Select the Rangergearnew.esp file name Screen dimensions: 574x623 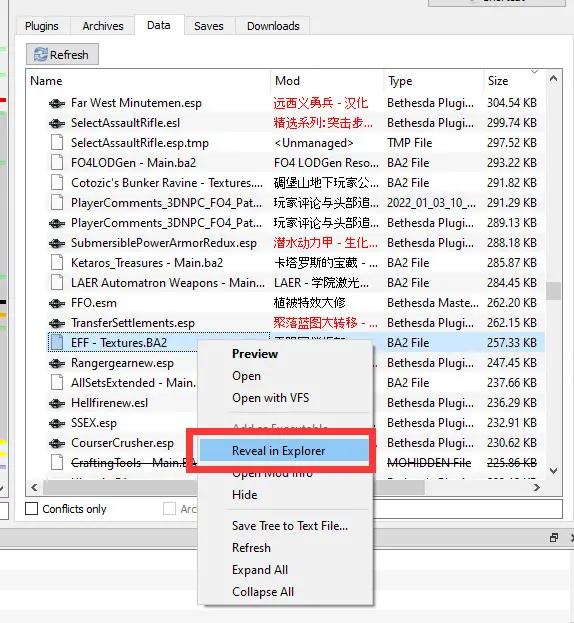[122, 363]
